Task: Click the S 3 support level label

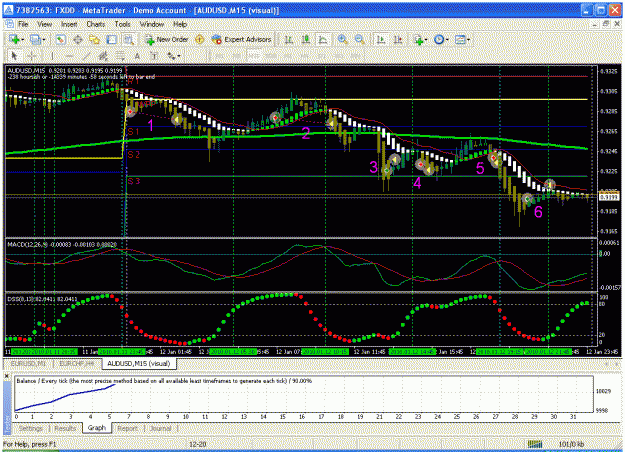Action: click(134, 181)
